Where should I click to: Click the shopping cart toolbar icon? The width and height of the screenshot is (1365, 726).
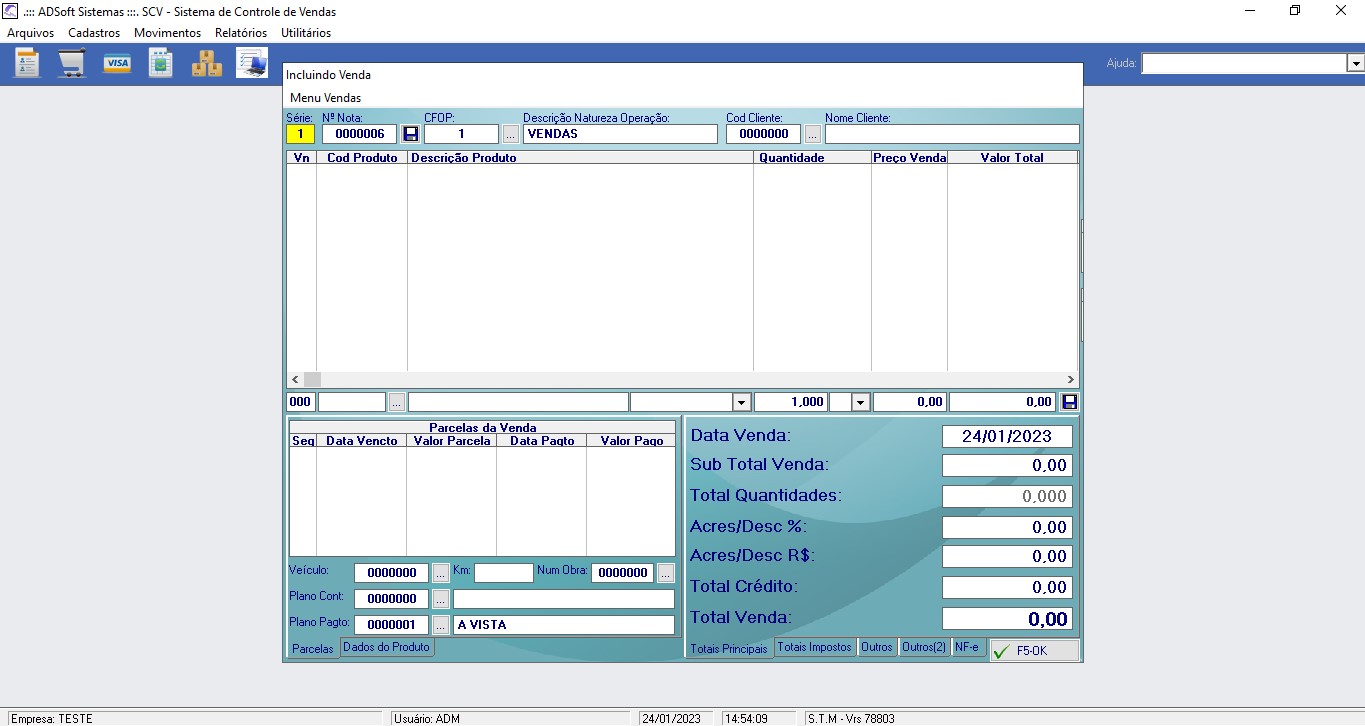pos(72,63)
